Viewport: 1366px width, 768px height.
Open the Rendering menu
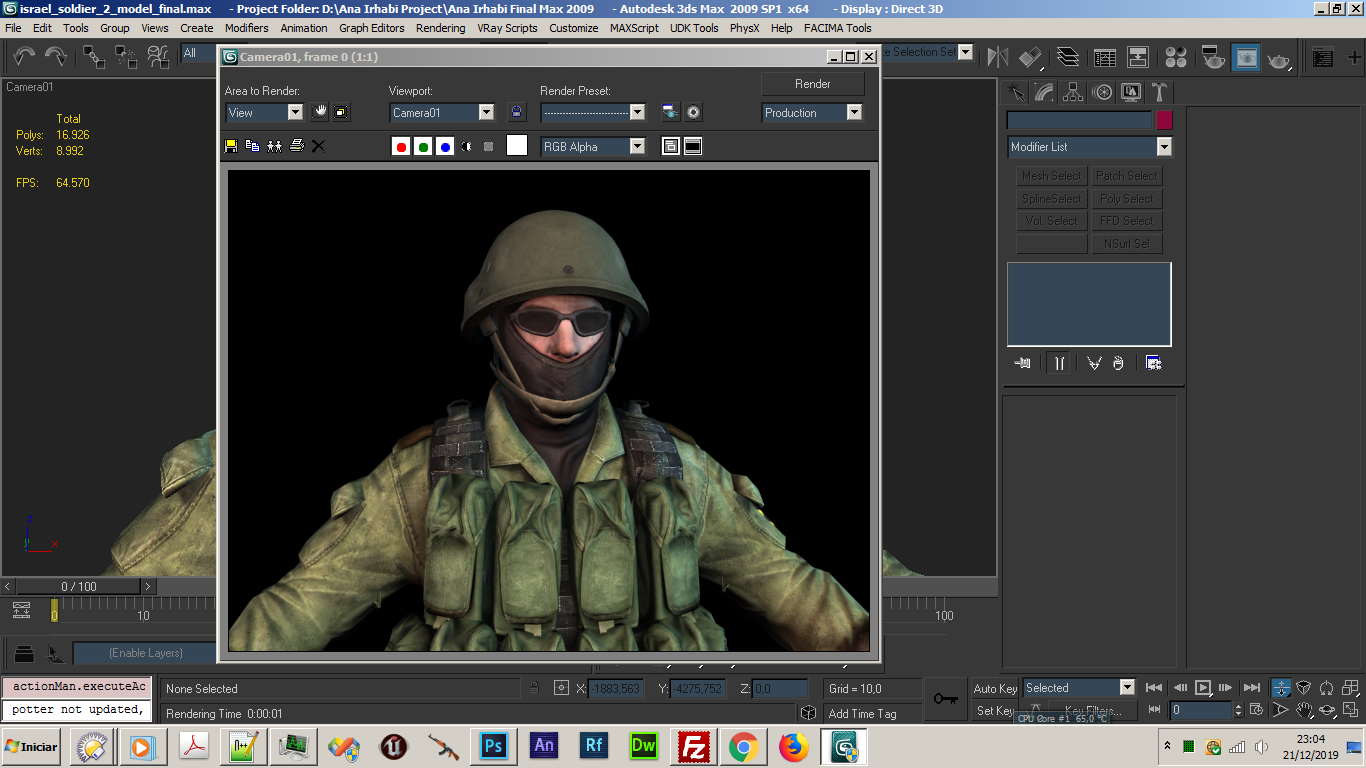click(x=440, y=28)
